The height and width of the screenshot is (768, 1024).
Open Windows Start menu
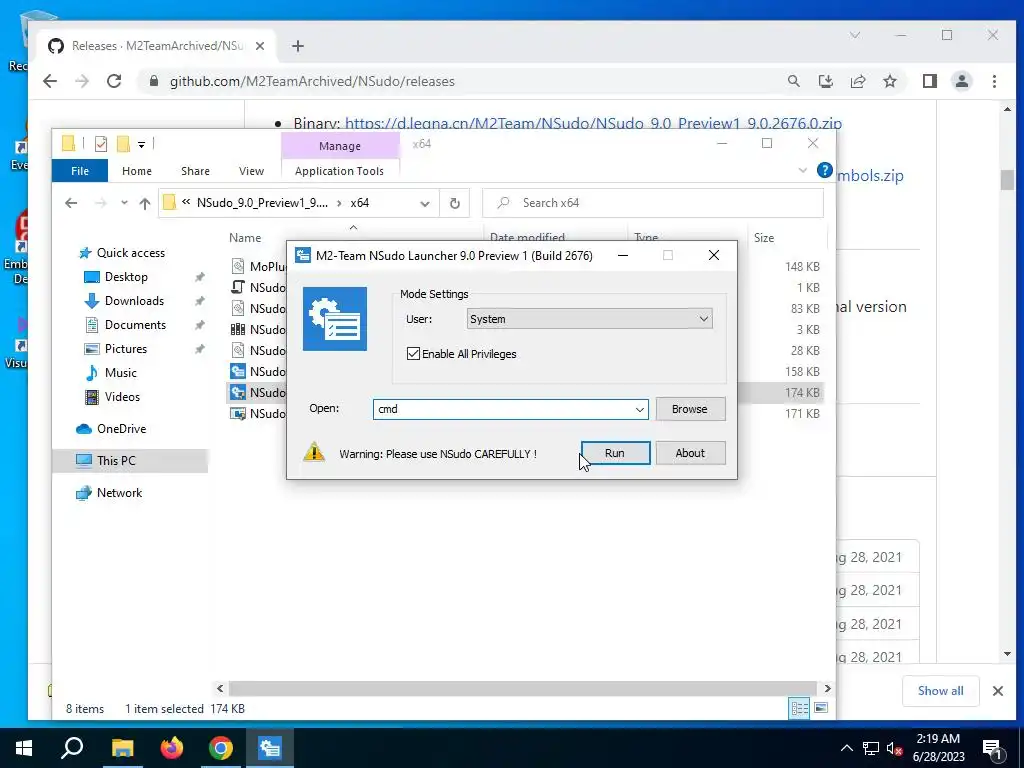point(24,748)
